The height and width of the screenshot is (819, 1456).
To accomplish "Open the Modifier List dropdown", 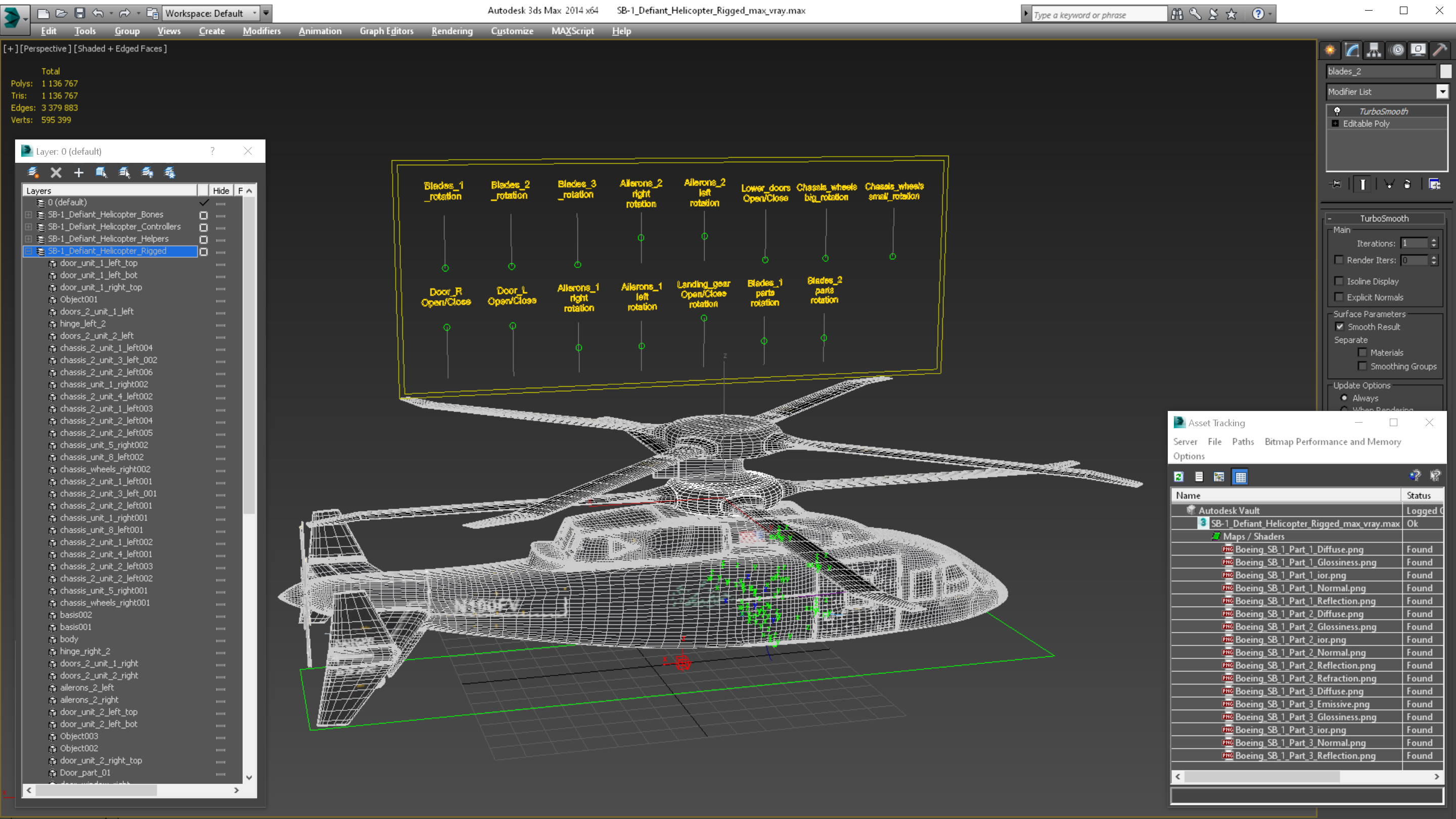I will [x=1387, y=92].
